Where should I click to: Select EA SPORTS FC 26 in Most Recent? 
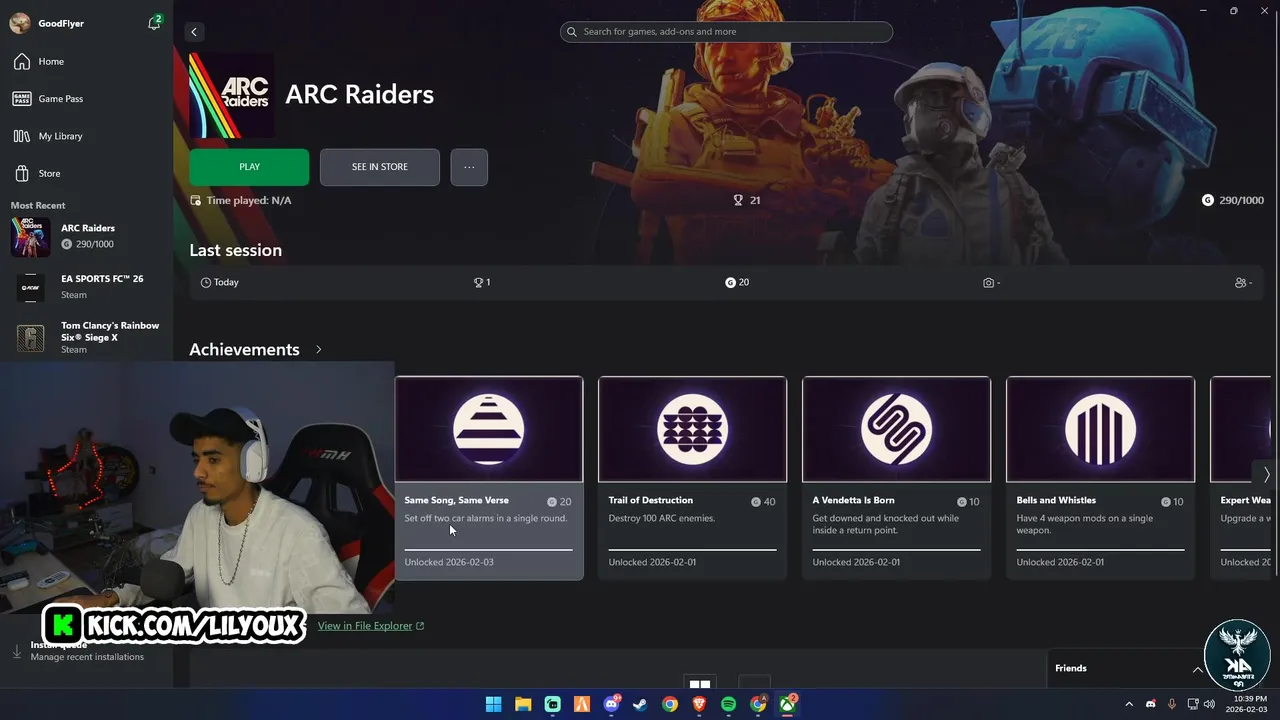click(86, 287)
